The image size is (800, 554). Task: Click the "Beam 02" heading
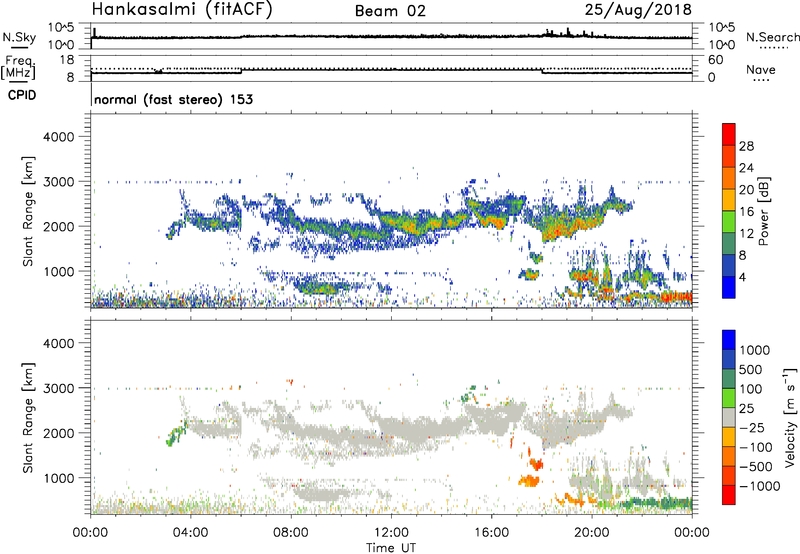point(390,11)
